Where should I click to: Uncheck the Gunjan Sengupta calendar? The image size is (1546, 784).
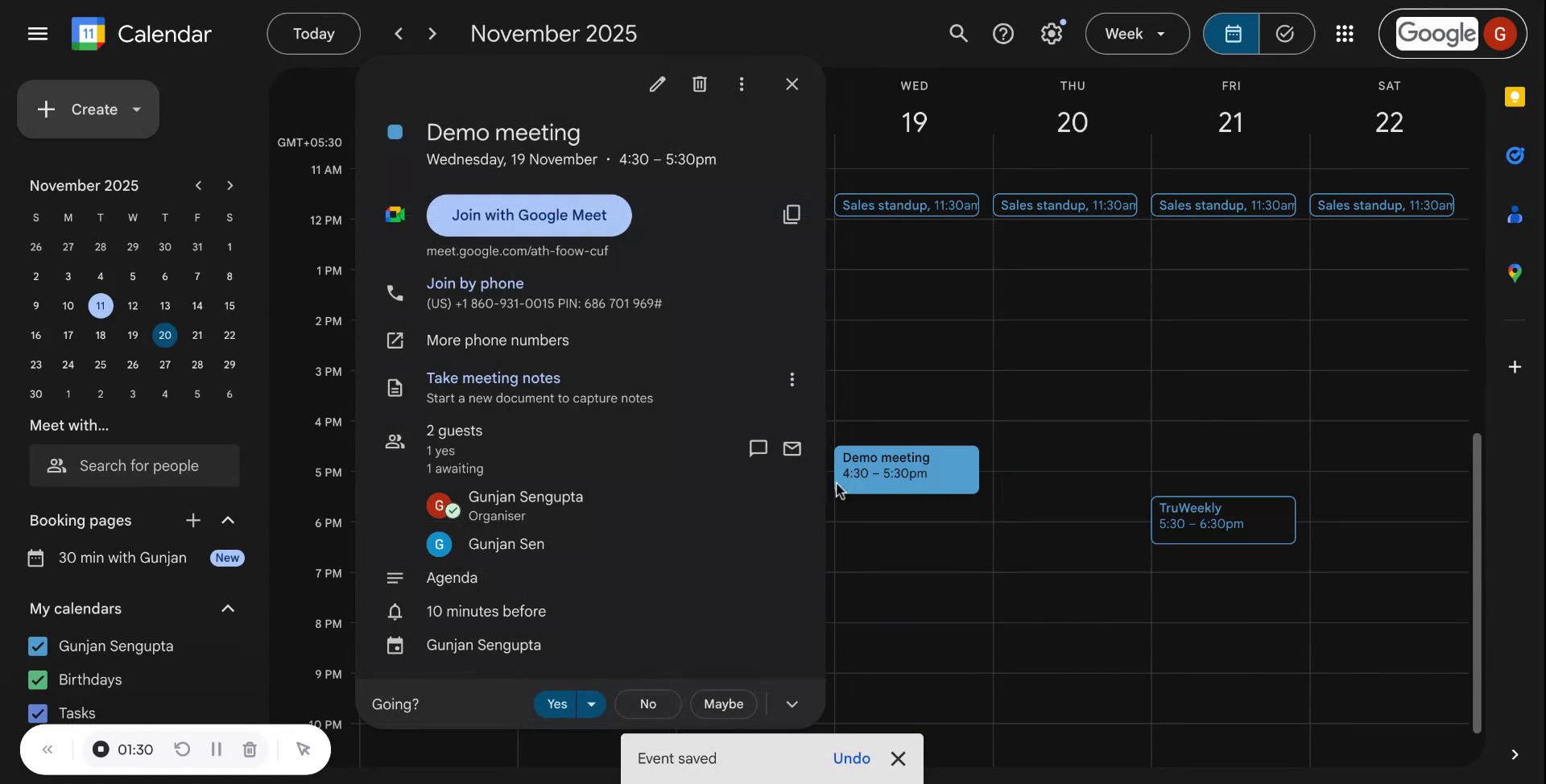pos(37,646)
